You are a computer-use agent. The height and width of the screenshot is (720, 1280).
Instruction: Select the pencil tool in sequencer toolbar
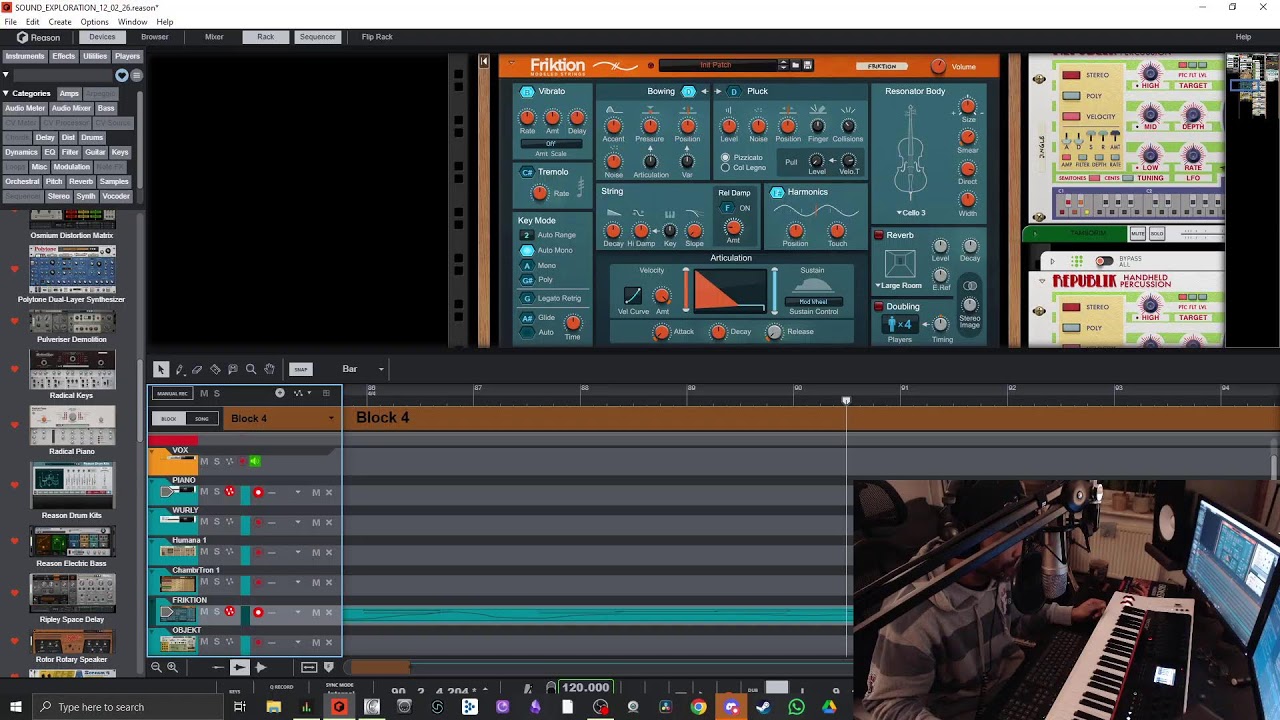[x=179, y=369]
